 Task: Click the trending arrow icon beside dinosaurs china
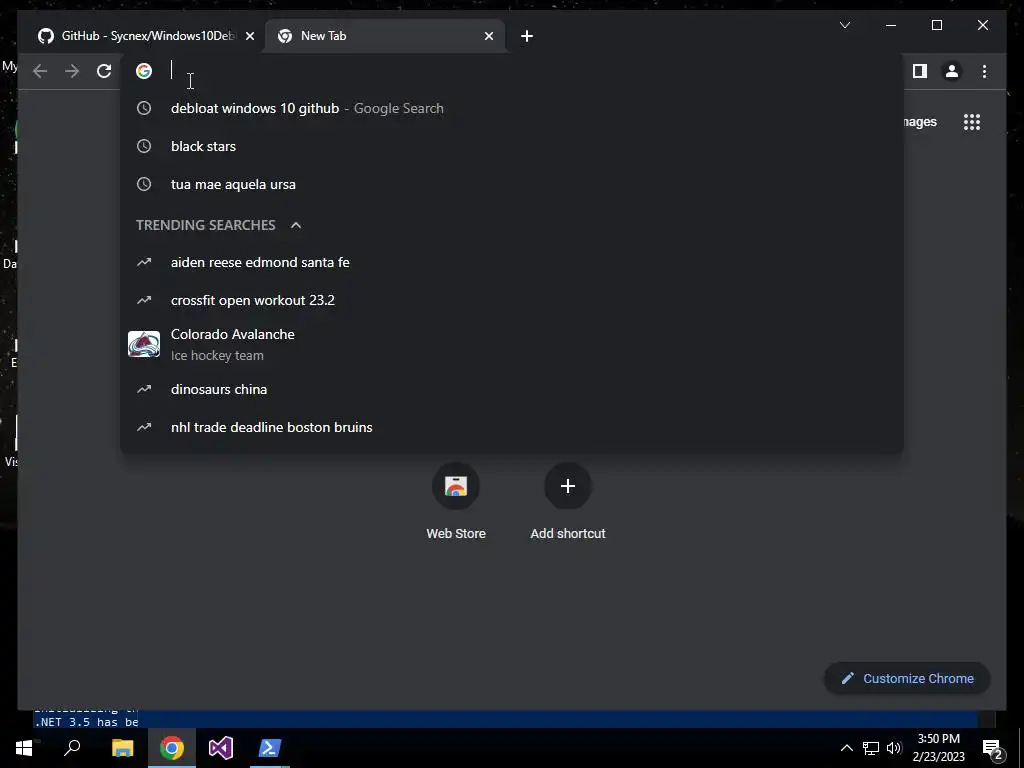coord(144,389)
